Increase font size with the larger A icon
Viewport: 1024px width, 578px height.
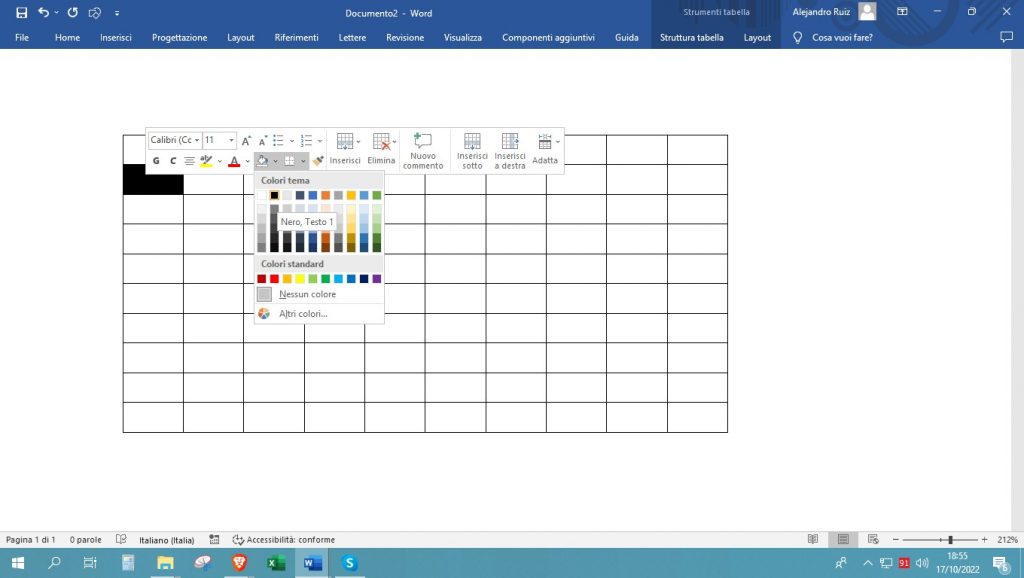[246, 141]
